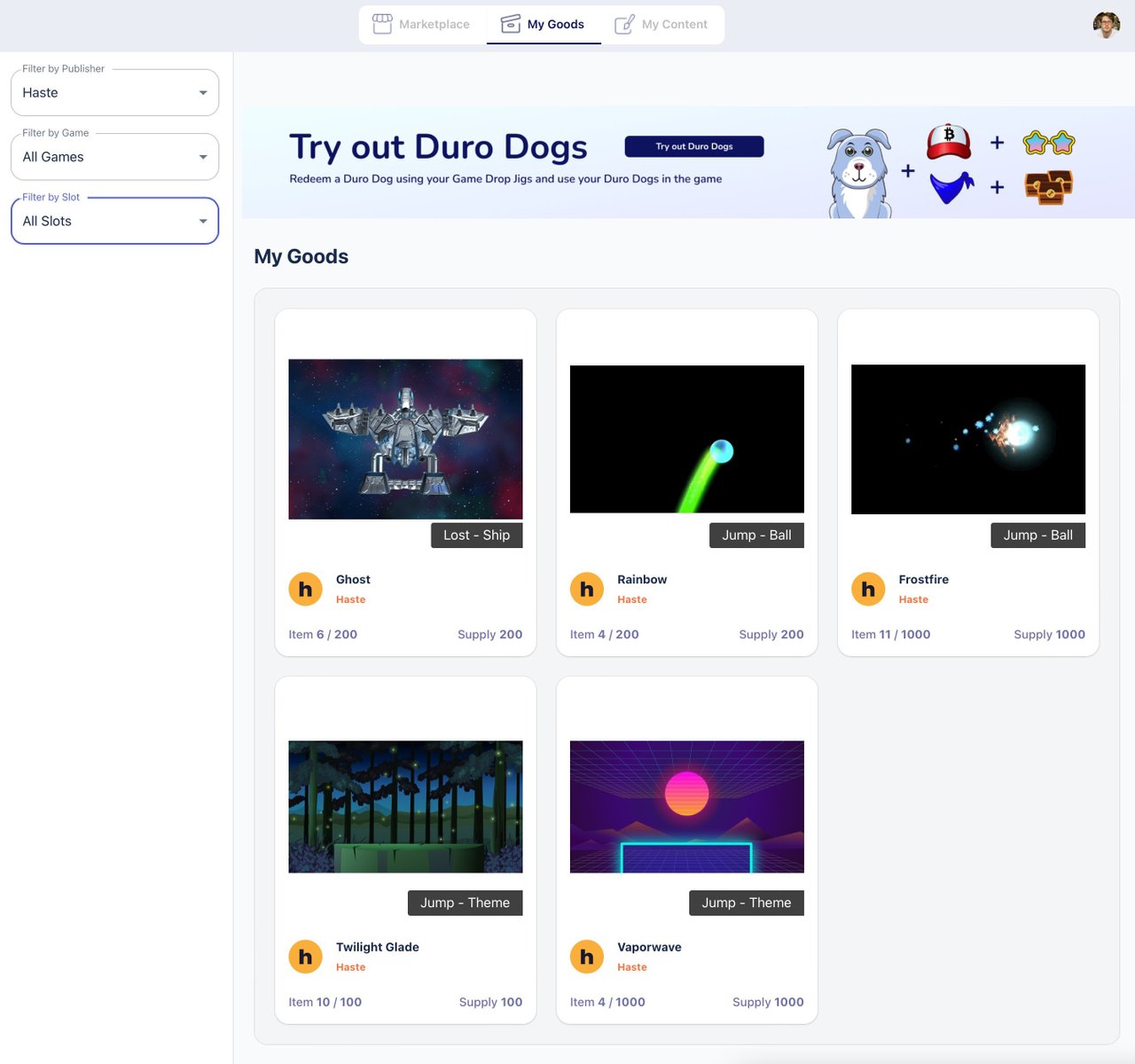Click the Item 4 / 1000 text
The width and height of the screenshot is (1135, 1064).
[x=607, y=1002]
